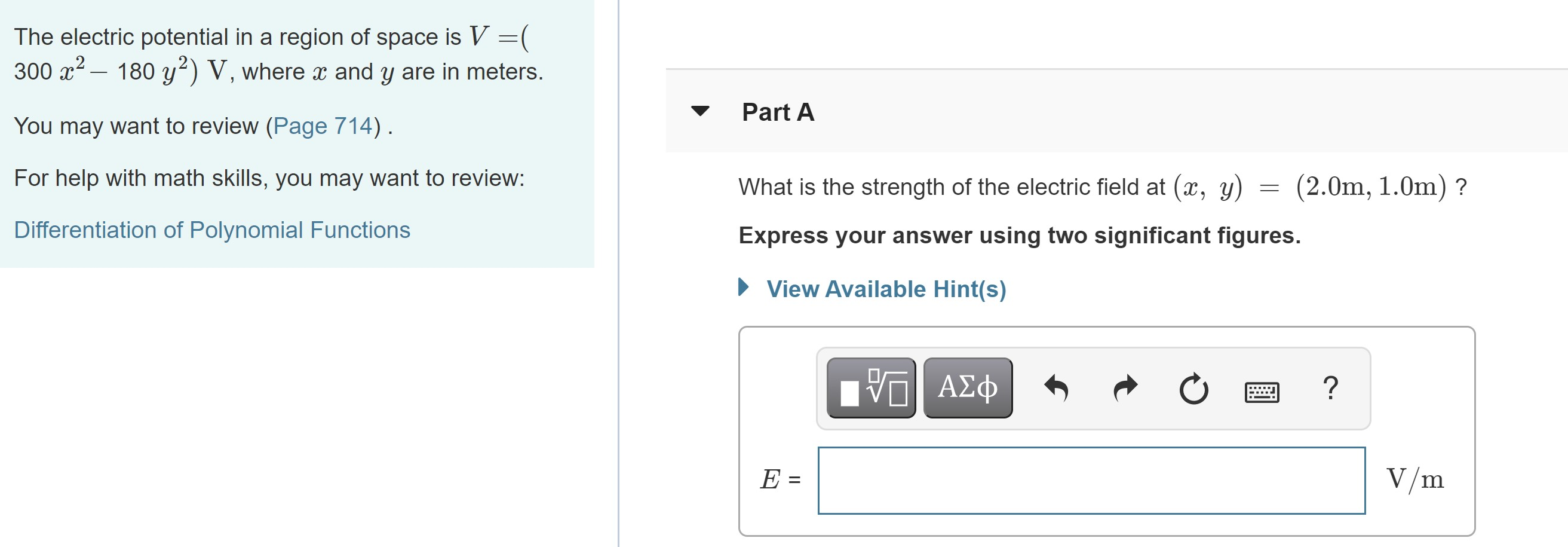This screenshot has height=547, width=1568.
Task: Open the Greek symbols ΑΣΦ palette
Action: 967,387
